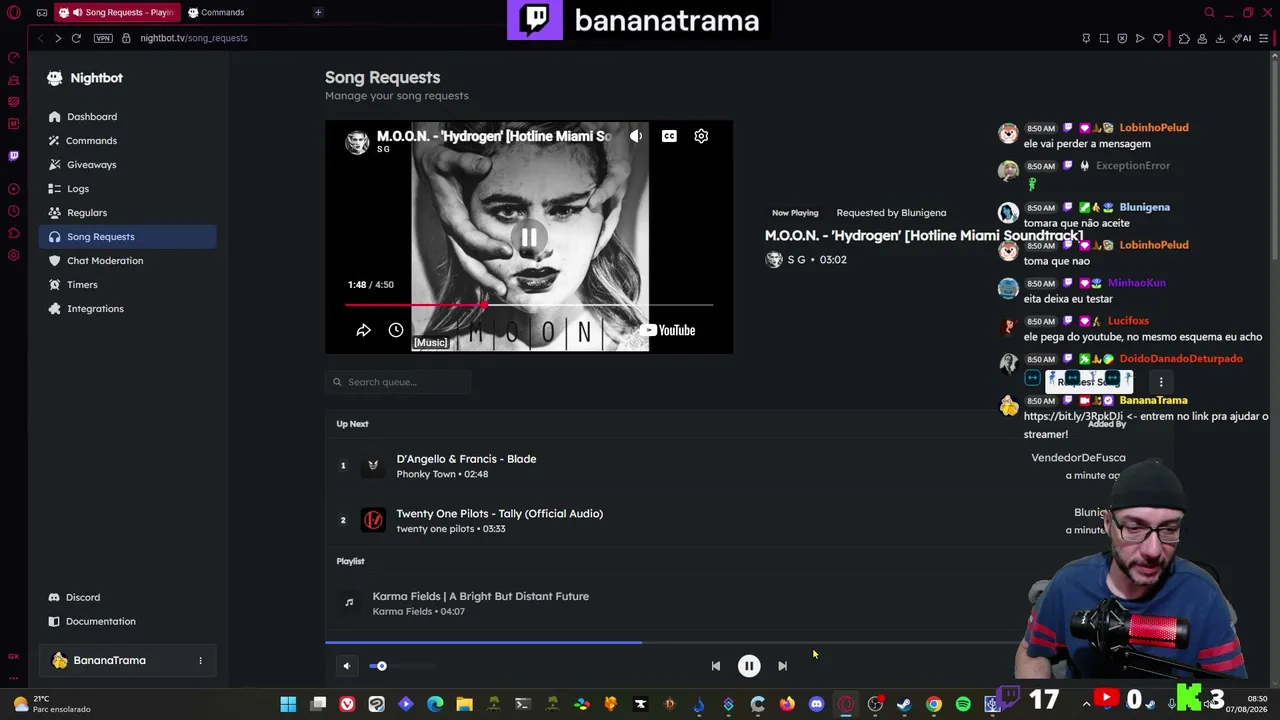Open Timers page

(127, 285)
